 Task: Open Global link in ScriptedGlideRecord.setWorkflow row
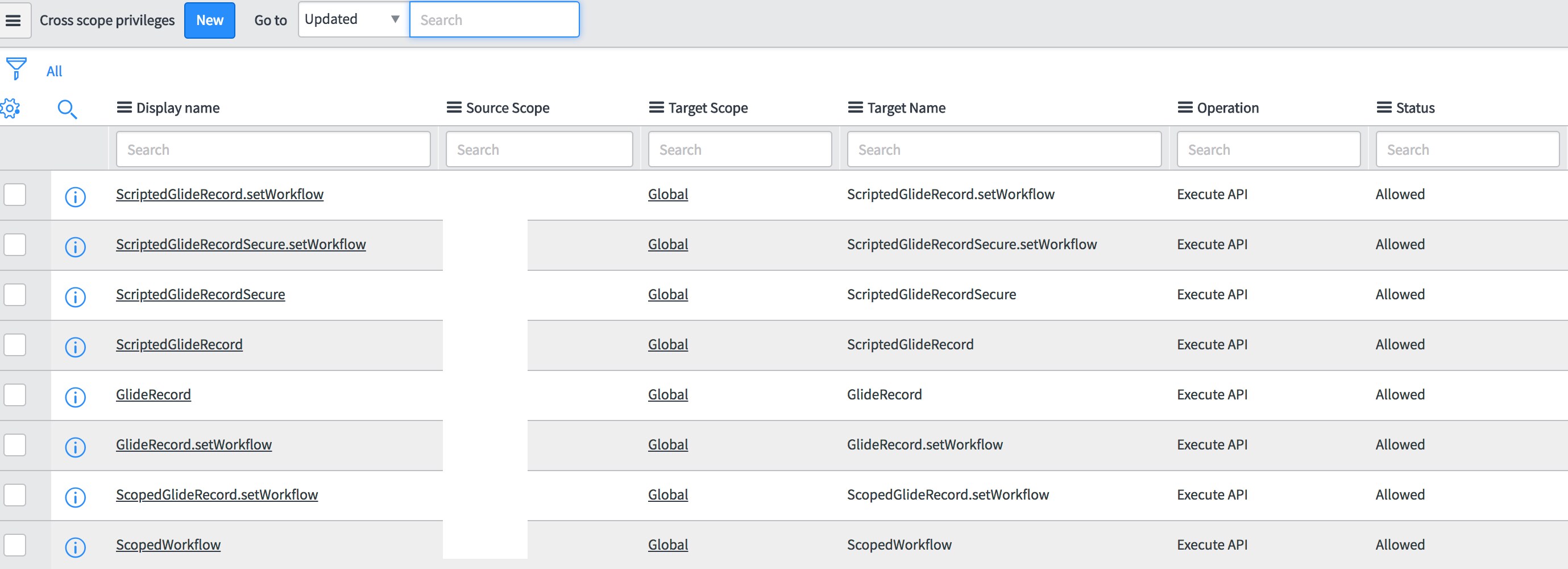point(668,195)
